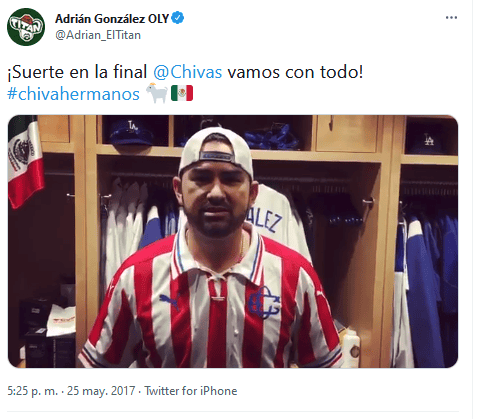
Task: Open the tweet's three-dot more options menu
Action: [x=451, y=18]
